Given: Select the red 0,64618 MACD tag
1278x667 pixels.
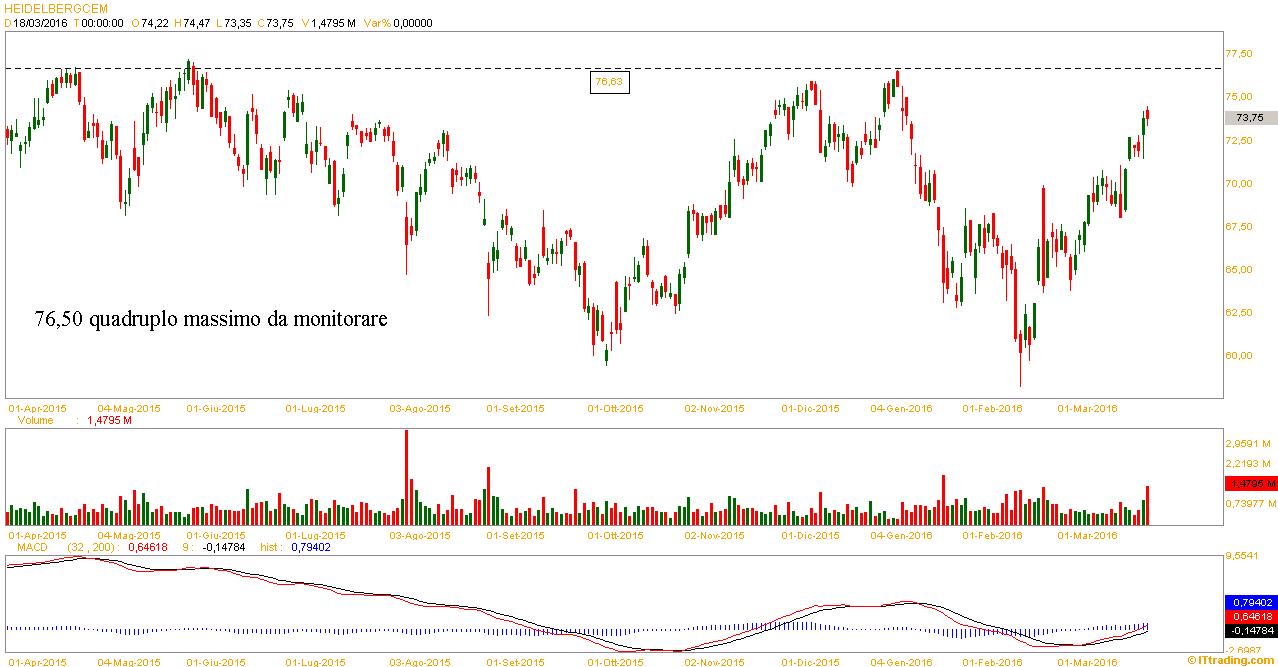Looking at the screenshot, I should [x=1250, y=617].
